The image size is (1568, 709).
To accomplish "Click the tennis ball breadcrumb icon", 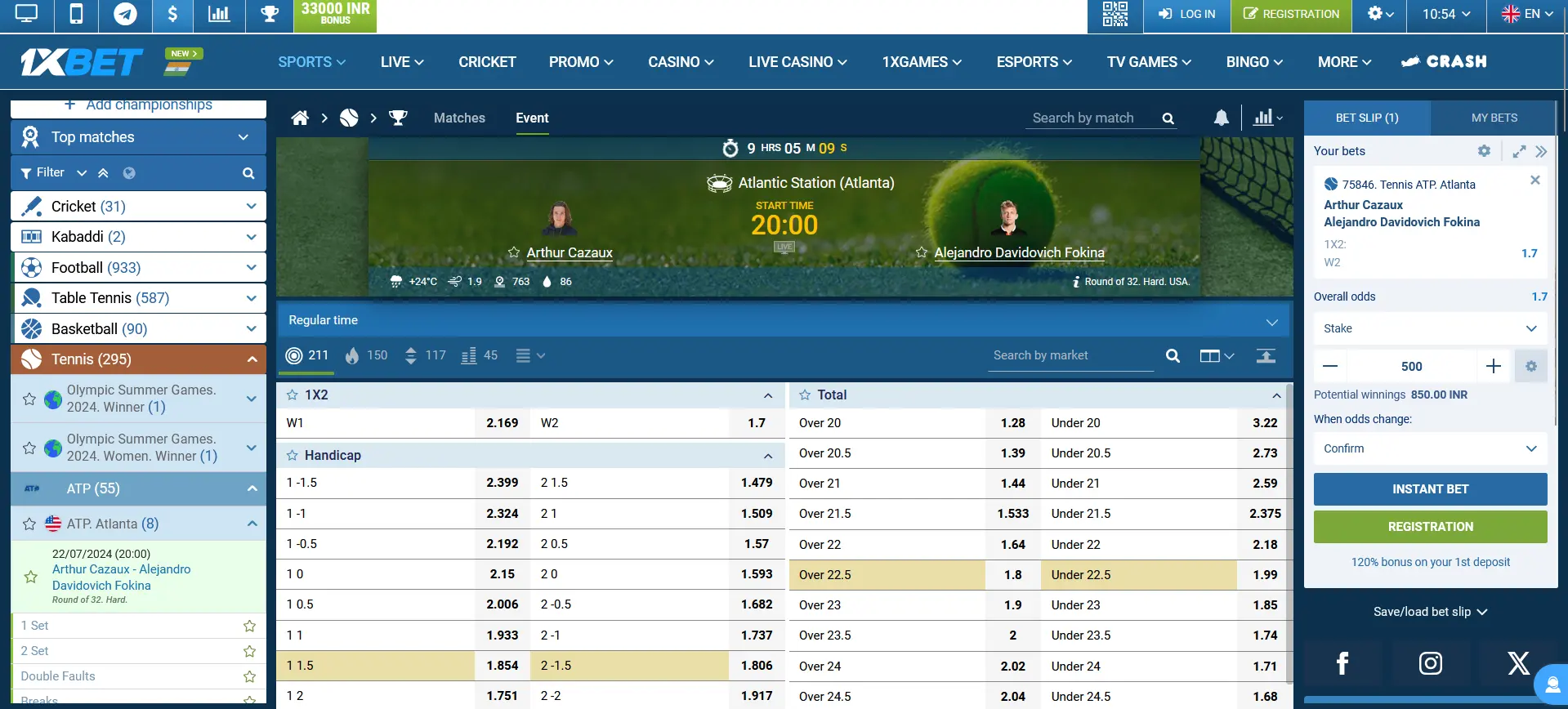I will [x=349, y=118].
